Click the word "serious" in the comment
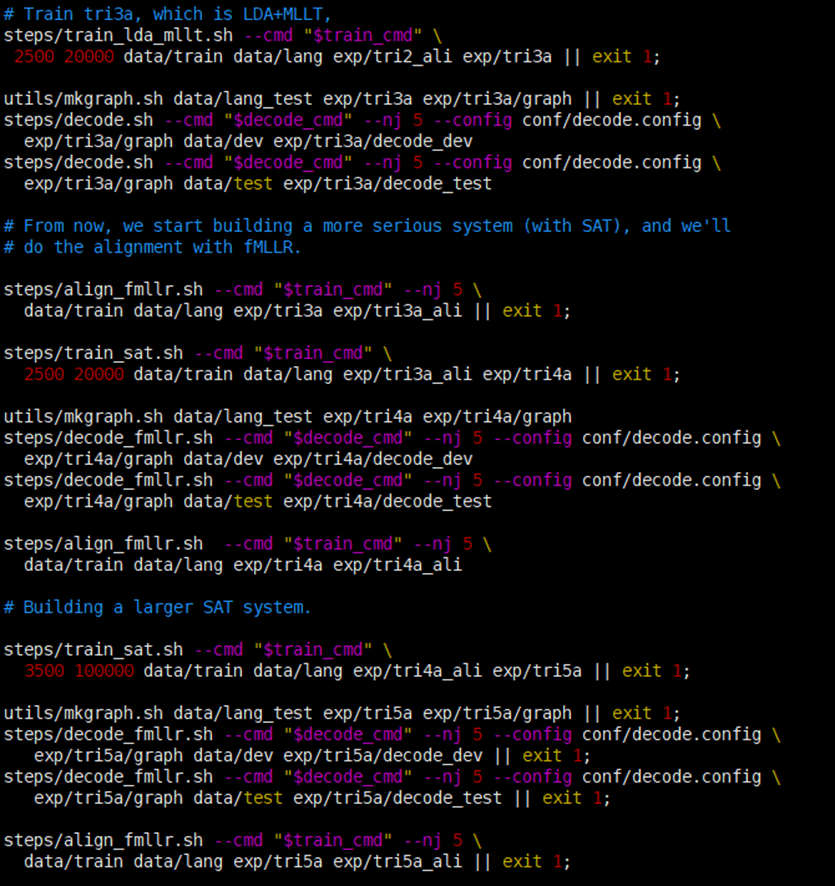The width and height of the screenshot is (835, 886). click(x=407, y=226)
